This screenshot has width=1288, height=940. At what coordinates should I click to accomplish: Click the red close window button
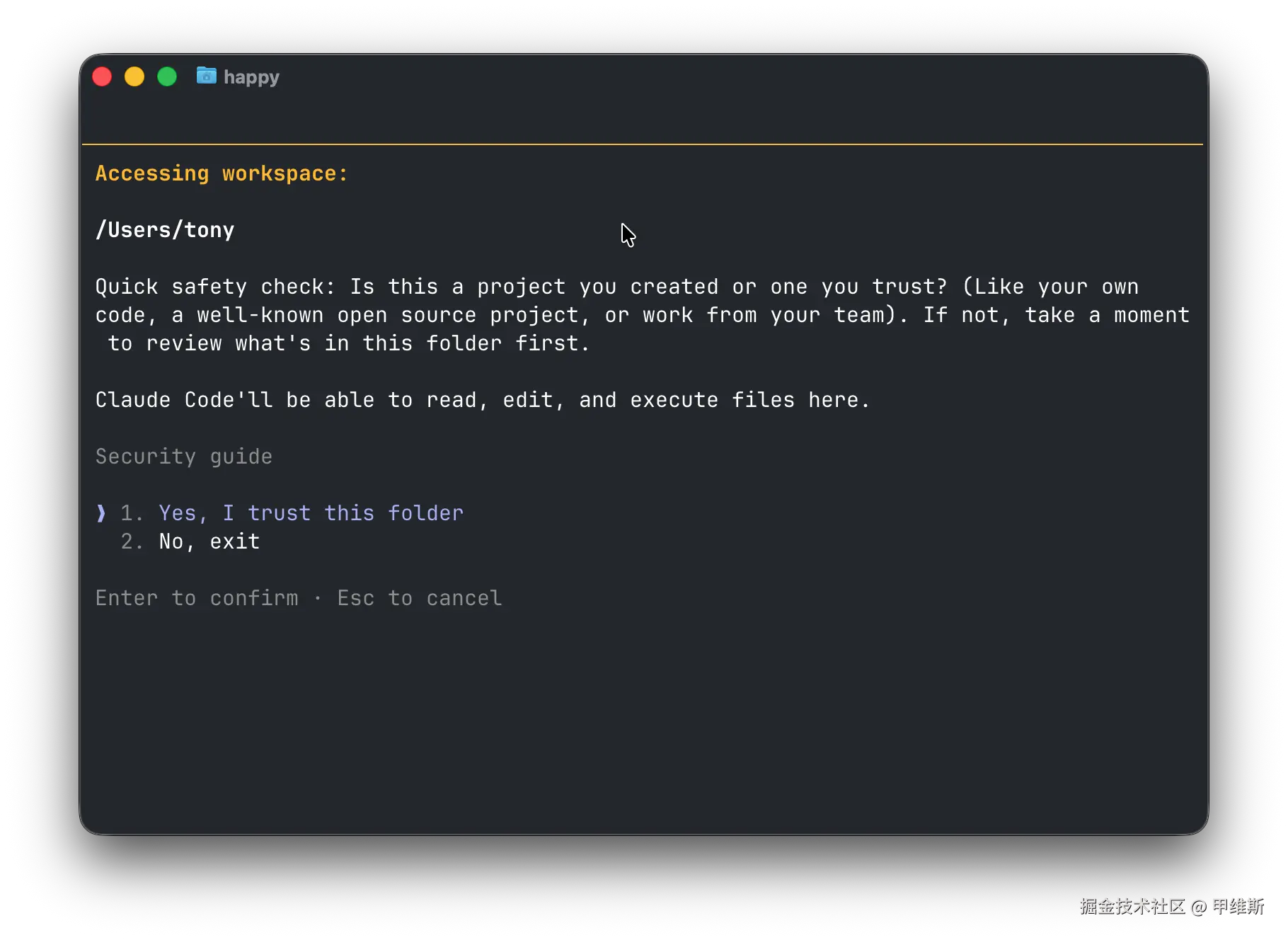(x=102, y=76)
